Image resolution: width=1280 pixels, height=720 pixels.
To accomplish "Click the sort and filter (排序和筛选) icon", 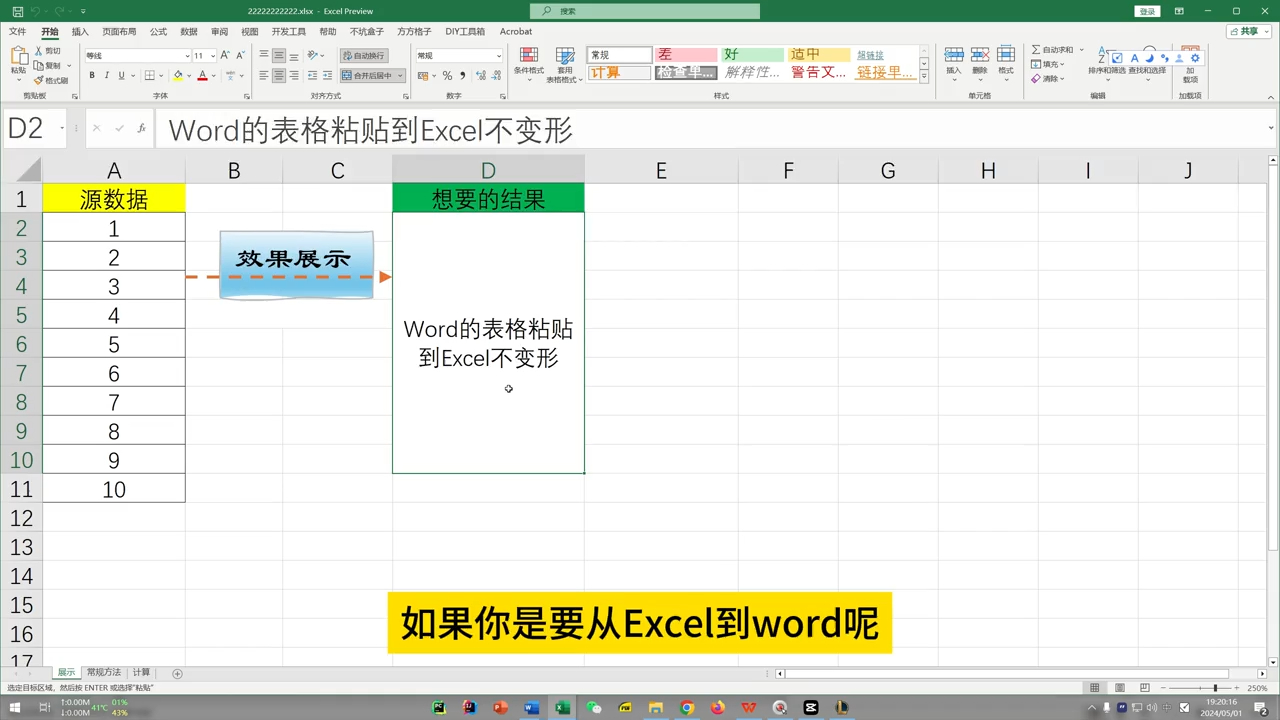I will [x=1102, y=55].
